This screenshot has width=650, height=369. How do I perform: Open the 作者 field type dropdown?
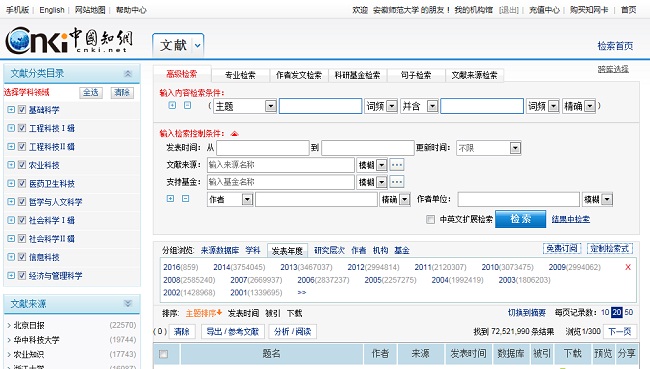pyautogui.click(x=230, y=199)
